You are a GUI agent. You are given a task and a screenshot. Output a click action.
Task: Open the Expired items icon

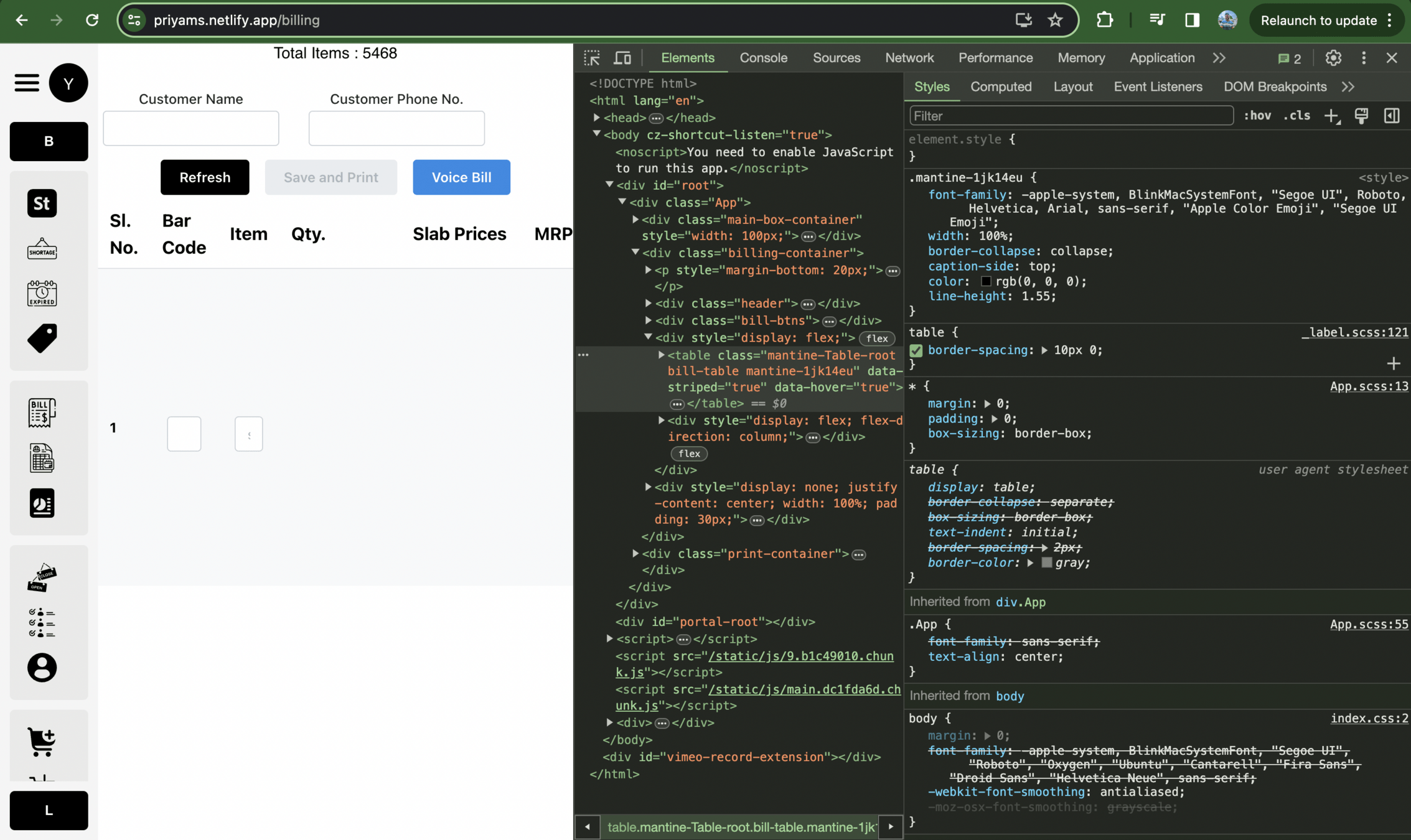coord(42,293)
